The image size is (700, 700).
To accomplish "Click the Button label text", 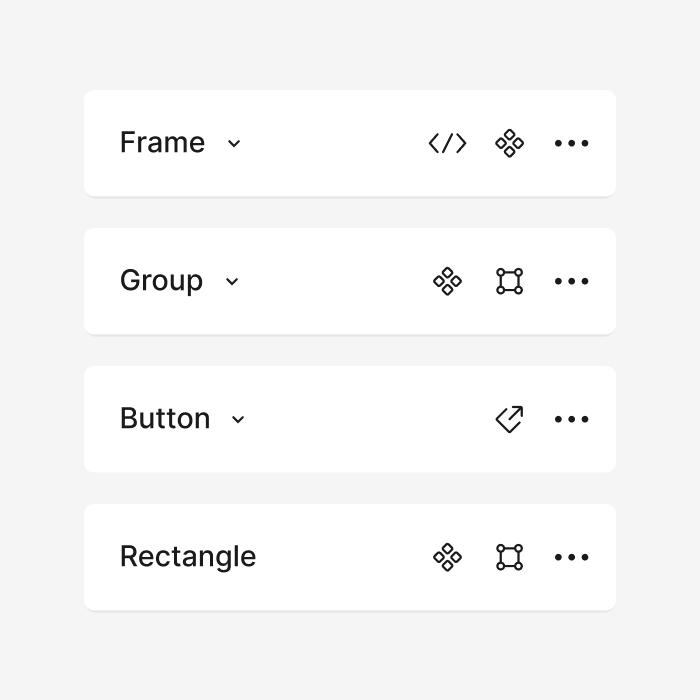I will 165,418.
